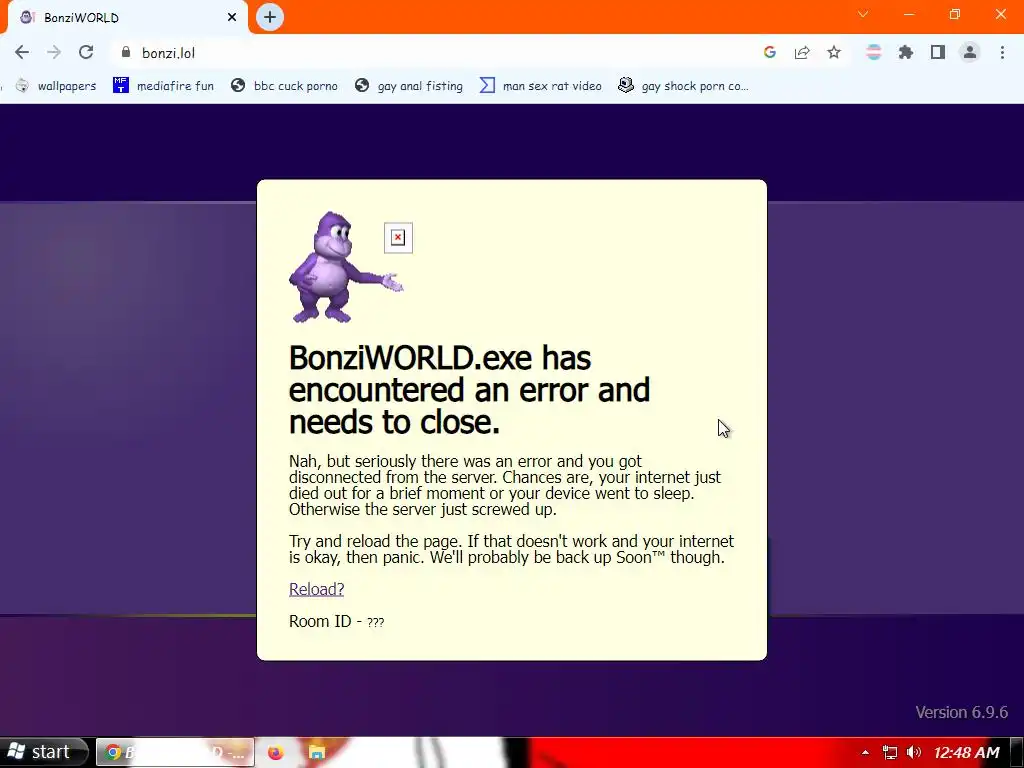Viewport: 1024px width, 768px height.
Task: Open File Explorer folder taskbar icon
Action: (x=317, y=752)
